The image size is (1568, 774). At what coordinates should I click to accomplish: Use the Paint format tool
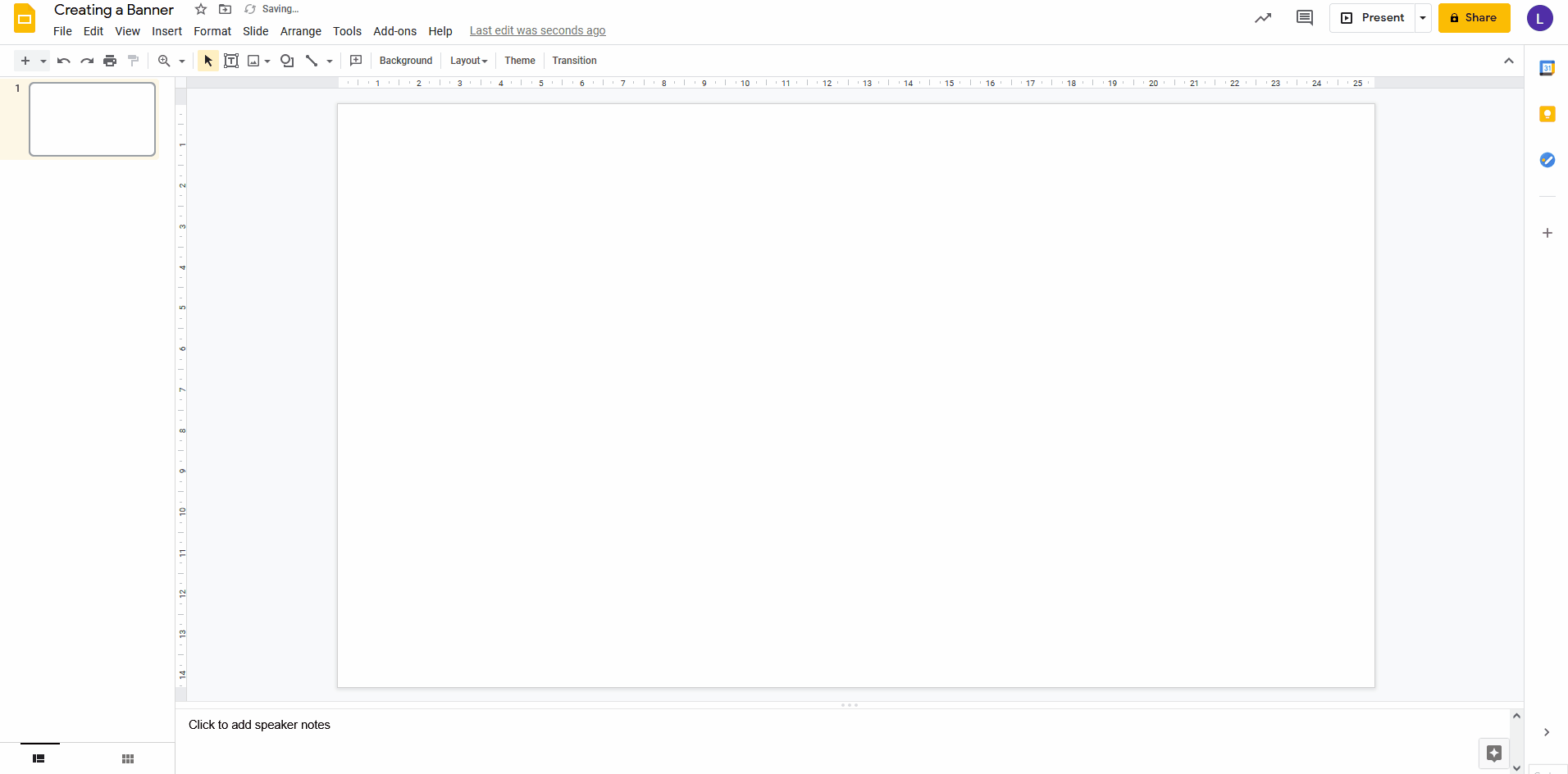[133, 60]
